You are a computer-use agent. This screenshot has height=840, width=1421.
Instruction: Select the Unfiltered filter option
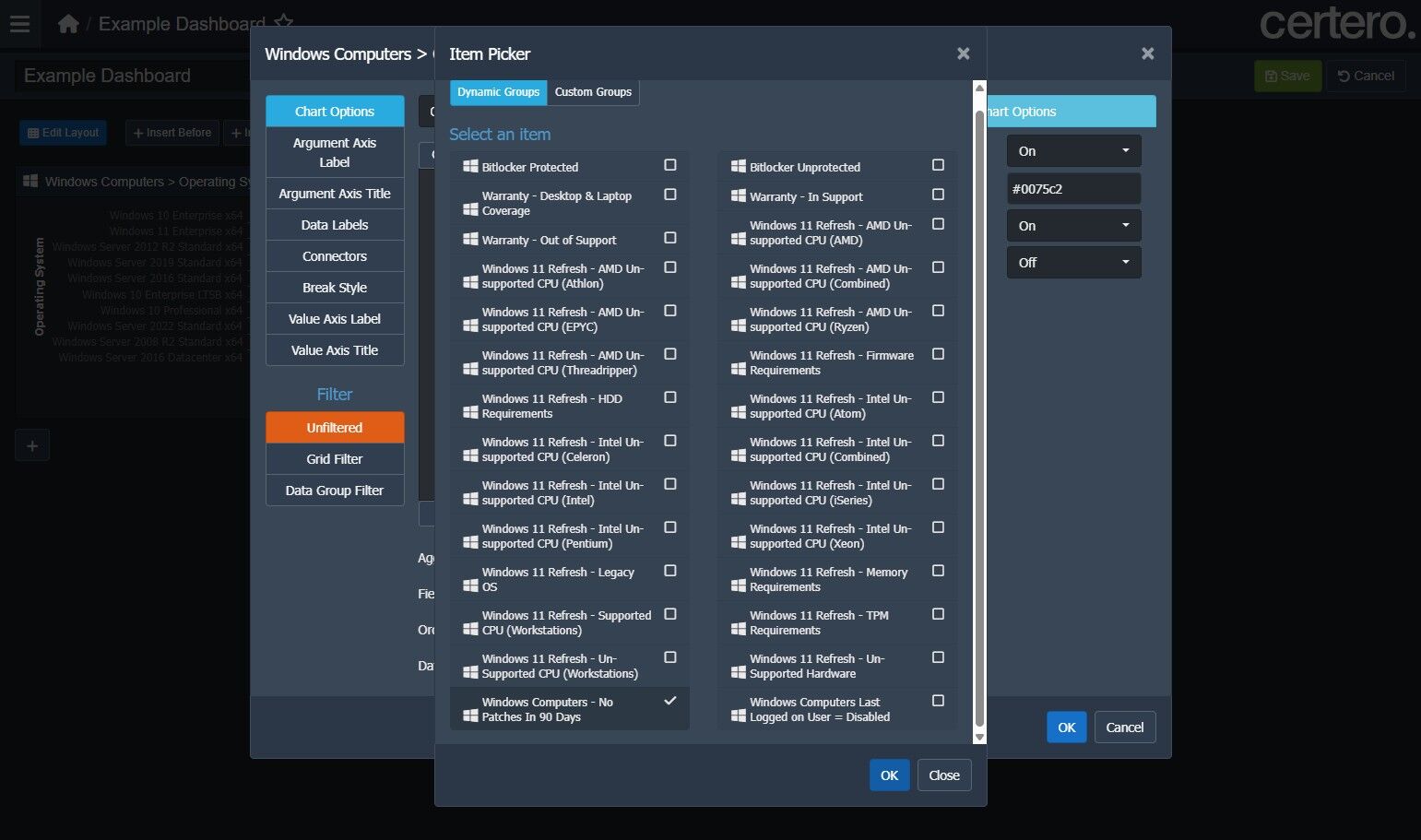(x=335, y=428)
